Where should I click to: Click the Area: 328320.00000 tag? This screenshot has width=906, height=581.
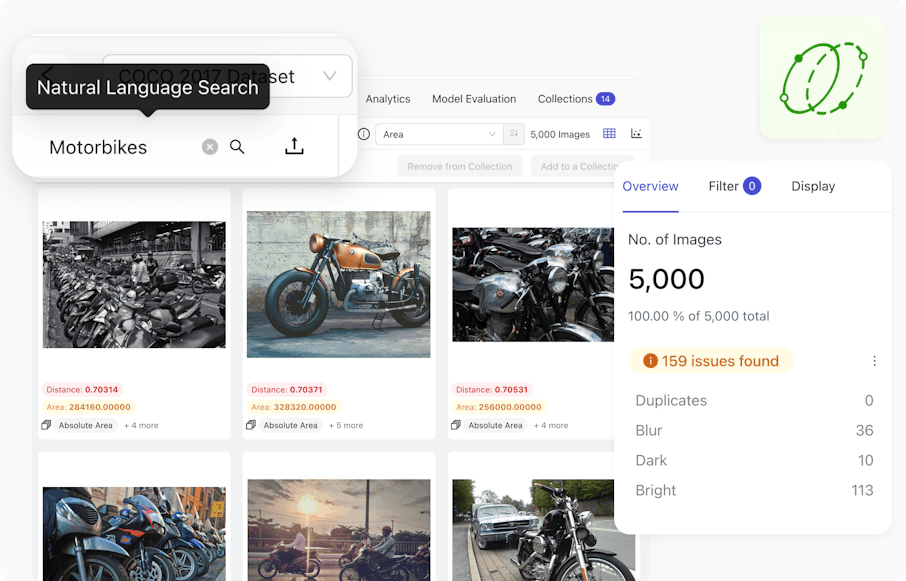click(294, 407)
